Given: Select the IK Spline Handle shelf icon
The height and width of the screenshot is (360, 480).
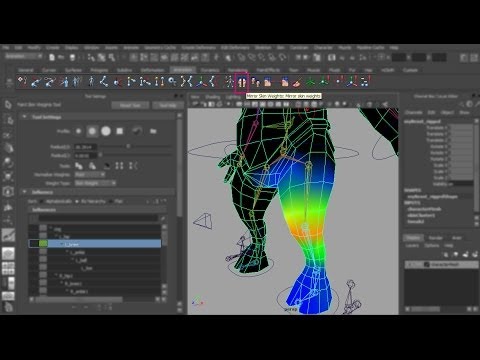Looking at the screenshot, I should pyautogui.click(x=50, y=82).
